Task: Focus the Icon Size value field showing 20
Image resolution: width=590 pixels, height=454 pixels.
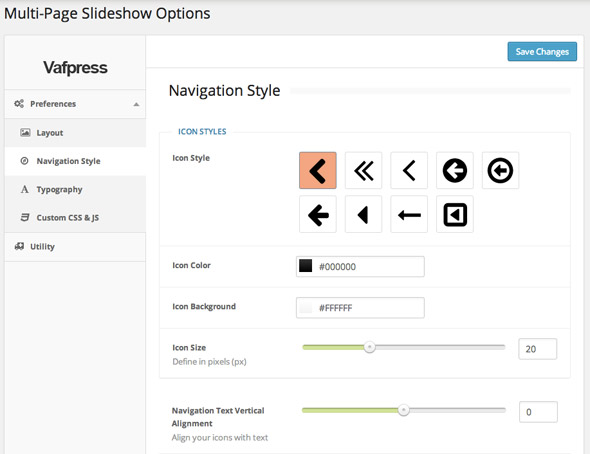Action: [537, 349]
